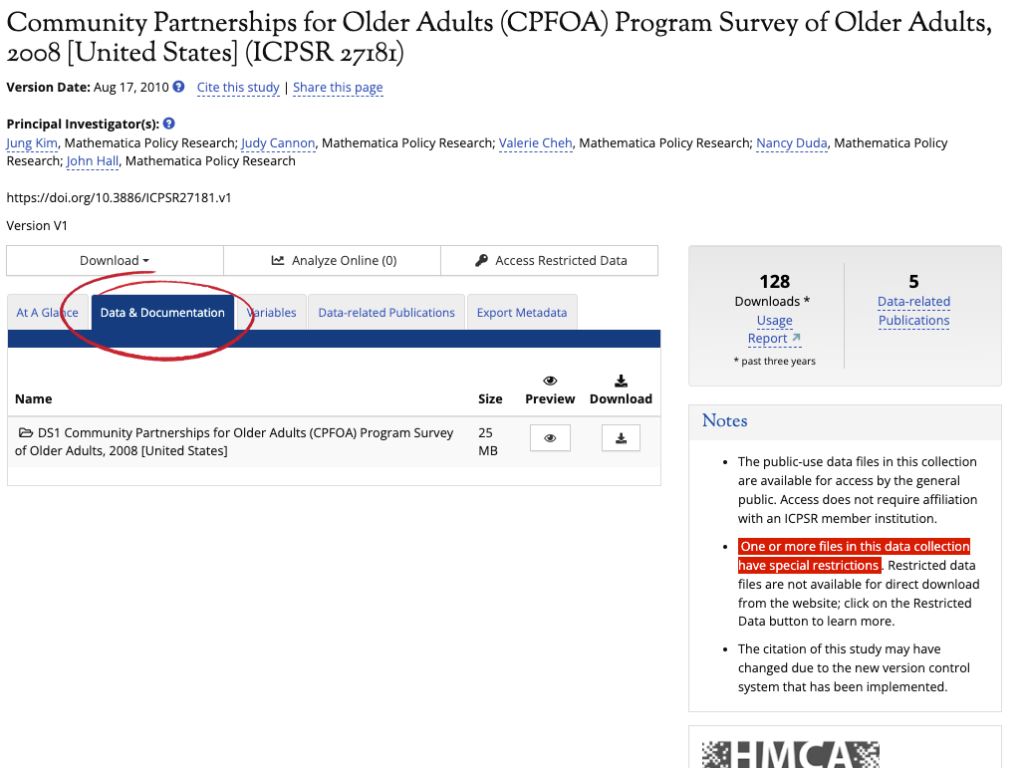The image size is (1024, 768).
Task: Switch to the At A Glance tab
Action: point(47,313)
